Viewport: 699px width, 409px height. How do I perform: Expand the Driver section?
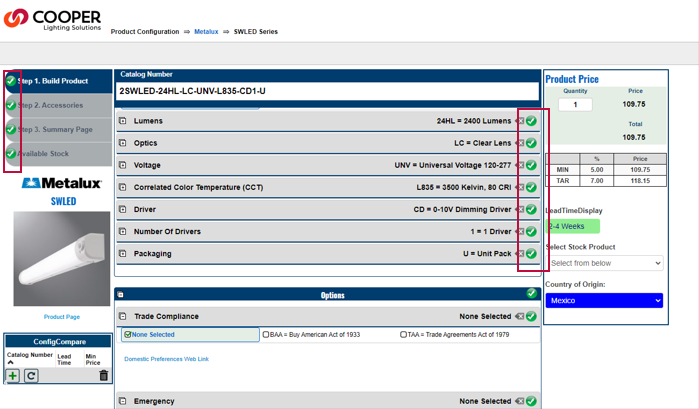point(123,209)
